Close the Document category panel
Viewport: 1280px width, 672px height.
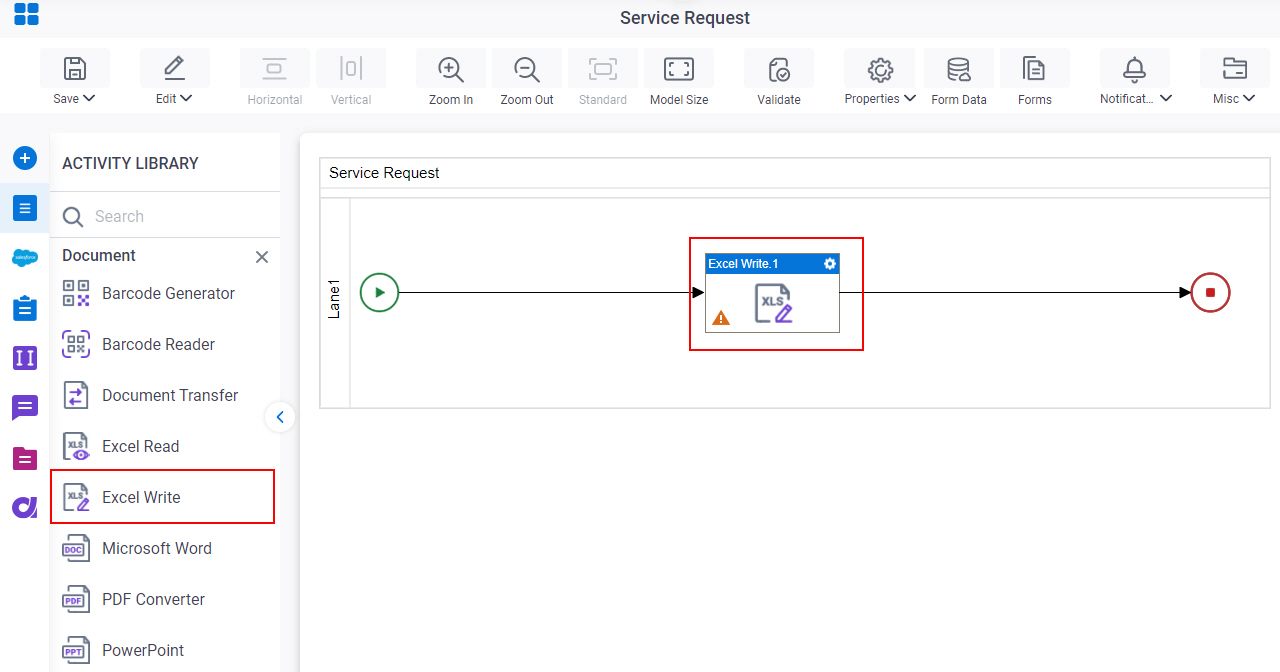tap(262, 257)
